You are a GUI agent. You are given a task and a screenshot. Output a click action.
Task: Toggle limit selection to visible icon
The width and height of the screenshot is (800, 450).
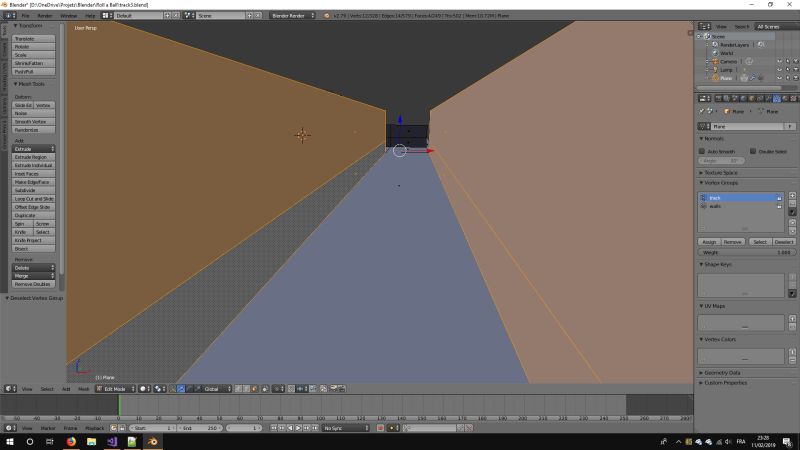[x=265, y=389]
